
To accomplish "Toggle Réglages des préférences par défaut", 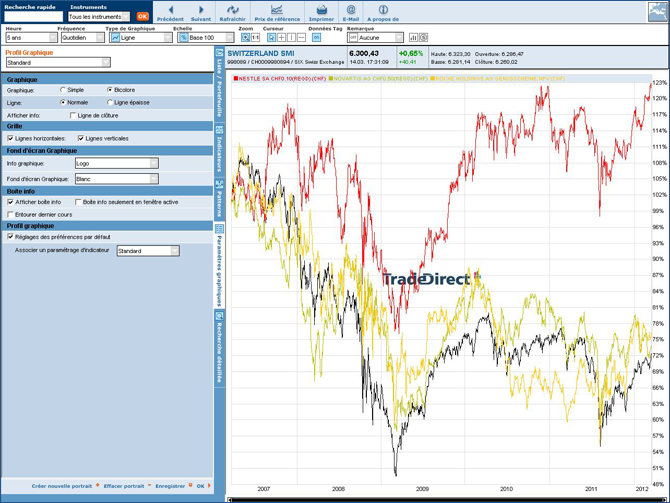I will (x=10, y=237).
